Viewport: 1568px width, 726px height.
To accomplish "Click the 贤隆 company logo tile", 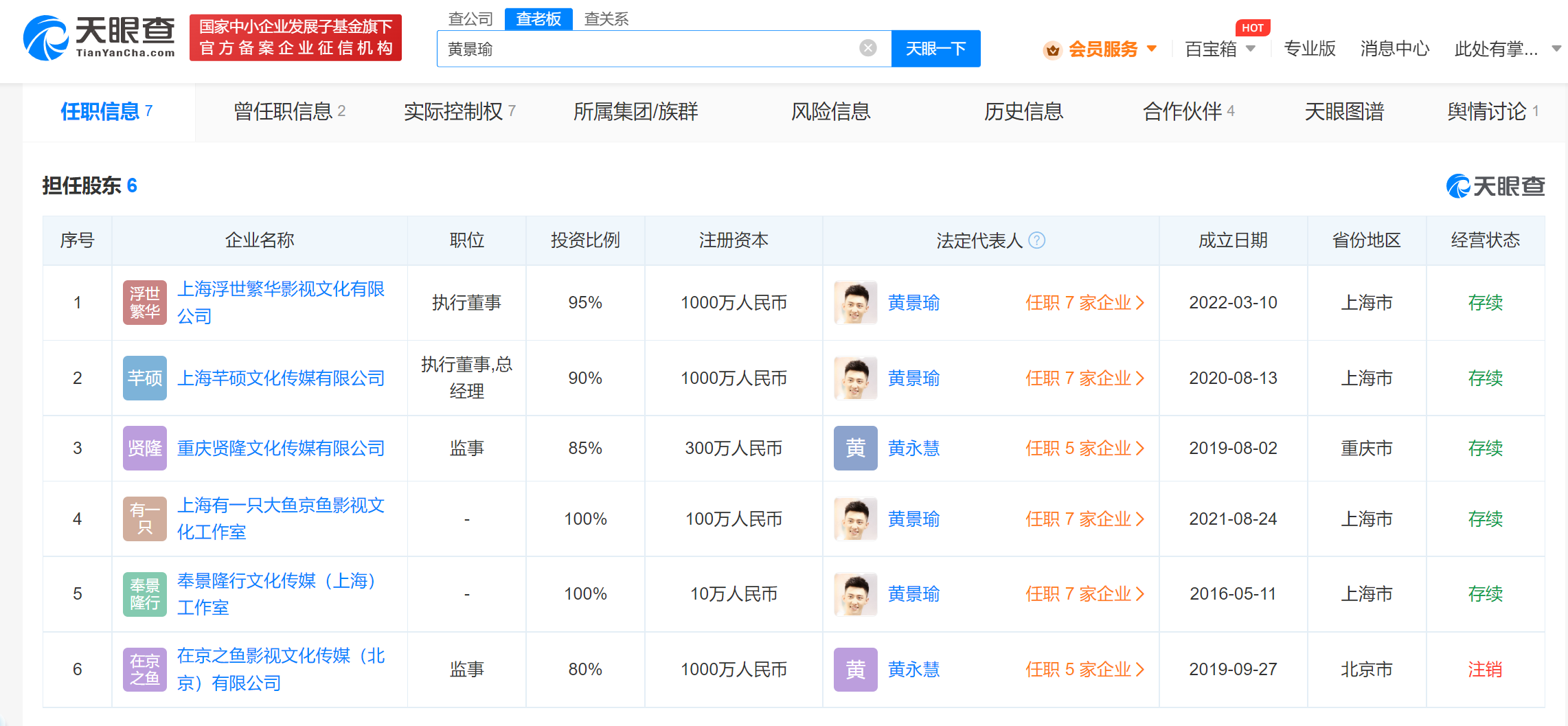I will point(145,448).
